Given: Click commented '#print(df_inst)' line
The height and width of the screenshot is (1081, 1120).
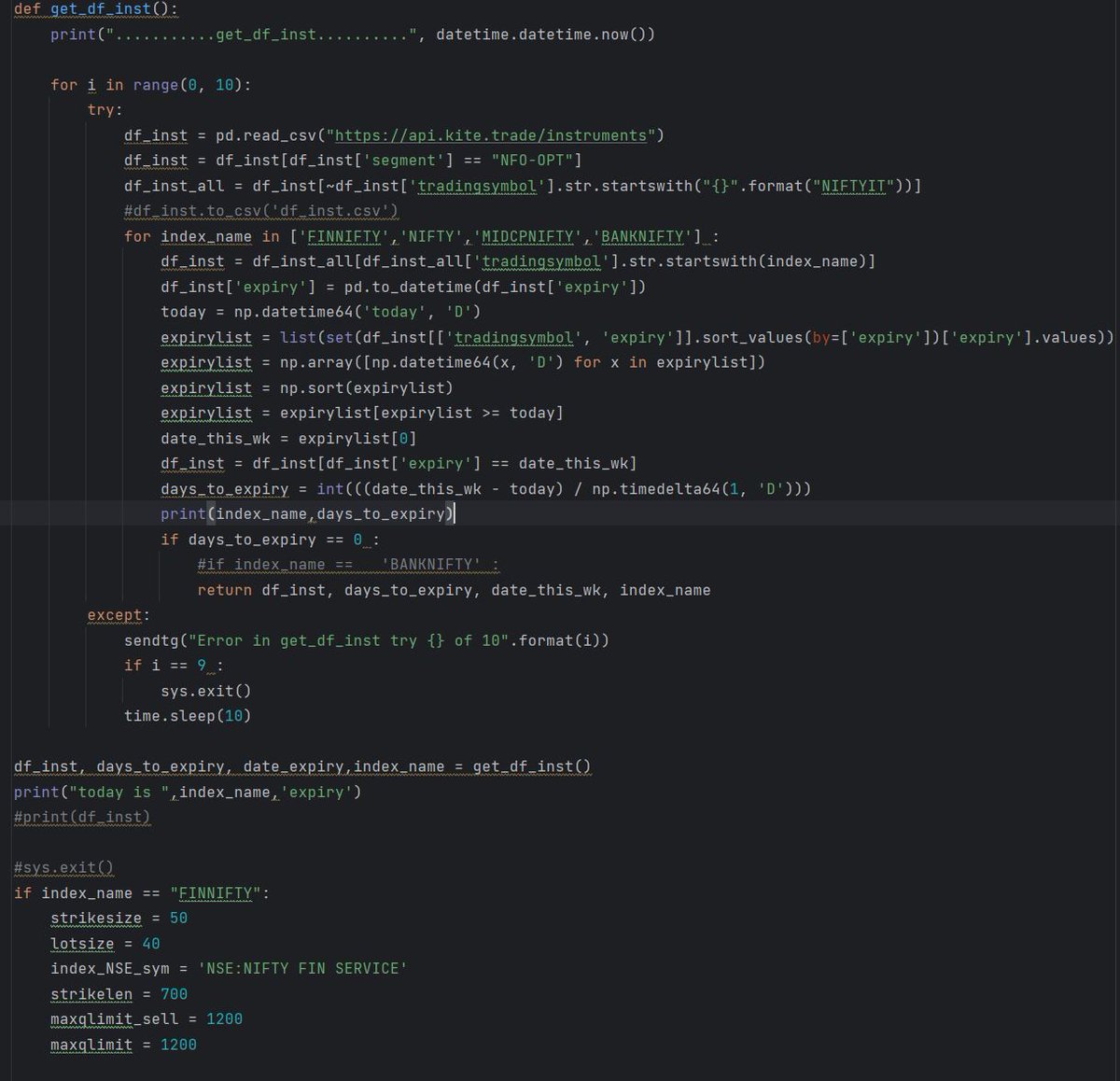Looking at the screenshot, I should tap(82, 817).
